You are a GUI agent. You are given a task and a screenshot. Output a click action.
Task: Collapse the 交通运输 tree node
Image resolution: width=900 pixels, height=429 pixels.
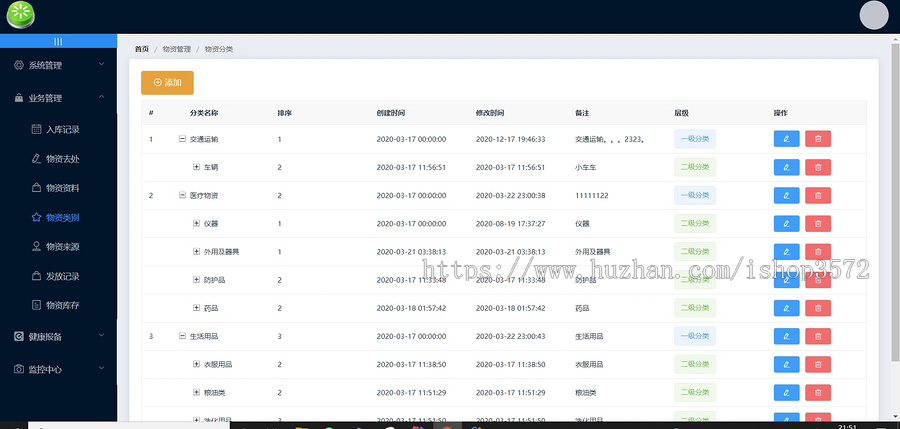coord(183,139)
